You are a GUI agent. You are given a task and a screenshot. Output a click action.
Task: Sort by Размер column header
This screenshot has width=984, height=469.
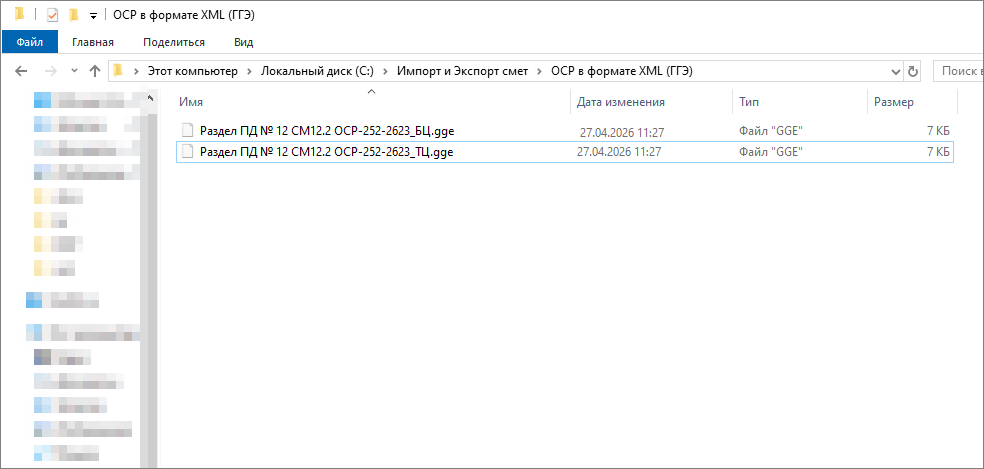(894, 102)
